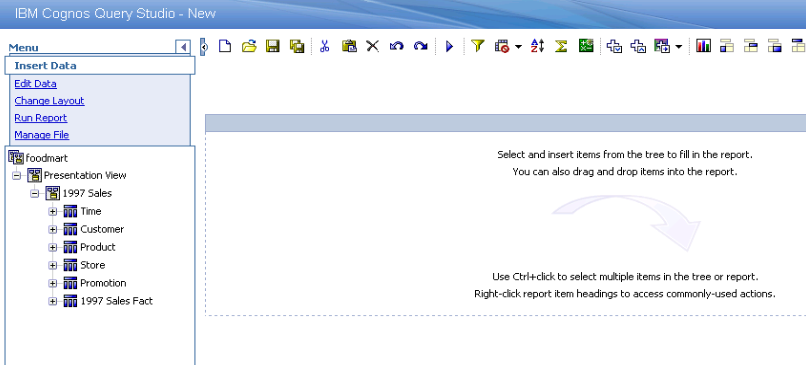The width and height of the screenshot is (806, 365).
Task: Expand the Promotion query subject
Action: [x=52, y=283]
